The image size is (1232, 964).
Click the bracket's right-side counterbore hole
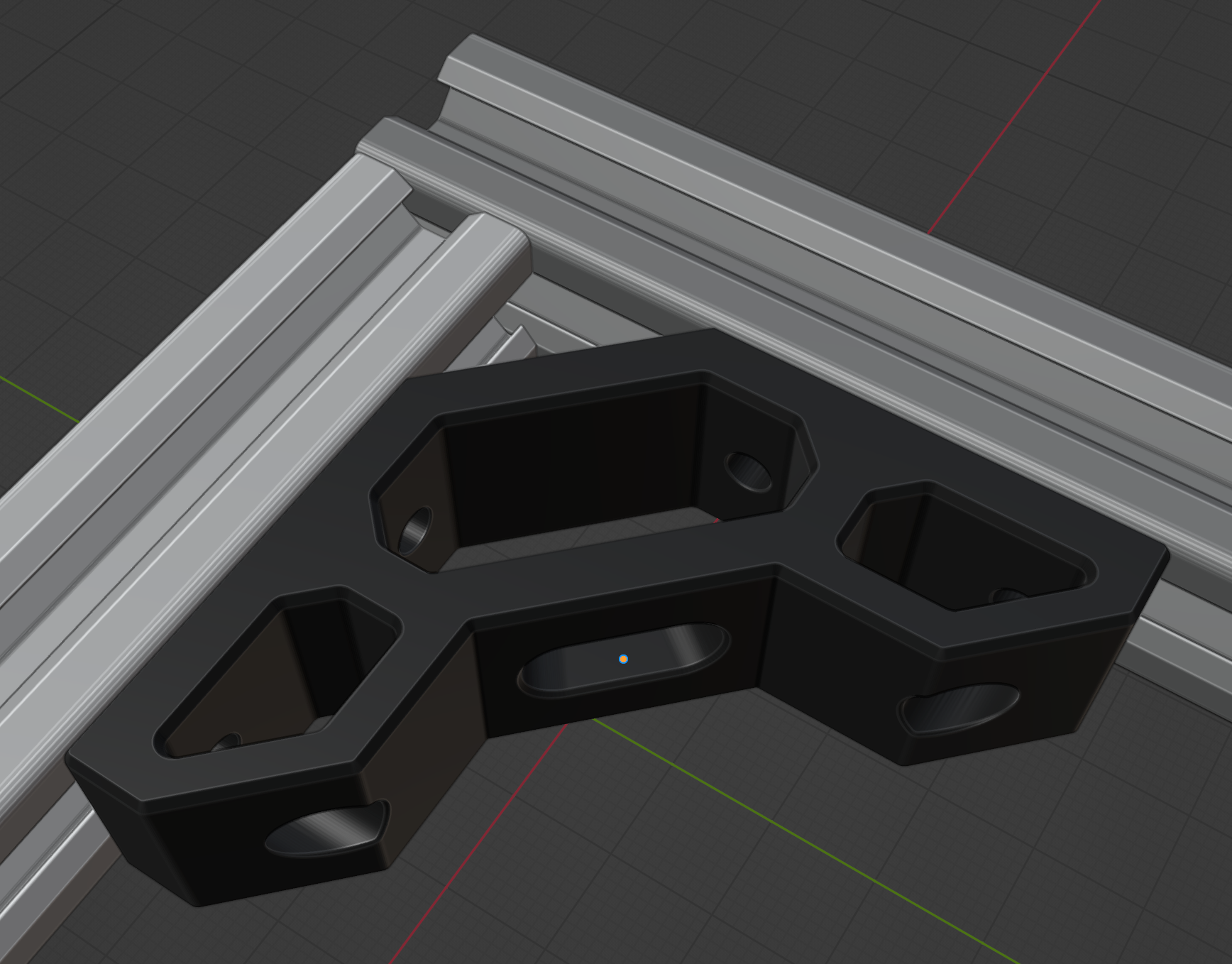pos(958,710)
